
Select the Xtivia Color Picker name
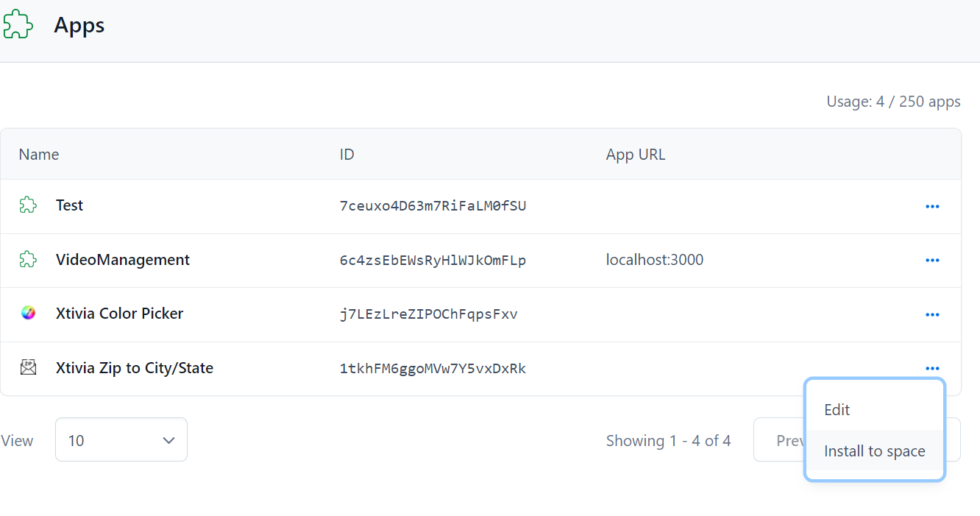pyautogui.click(x=119, y=313)
